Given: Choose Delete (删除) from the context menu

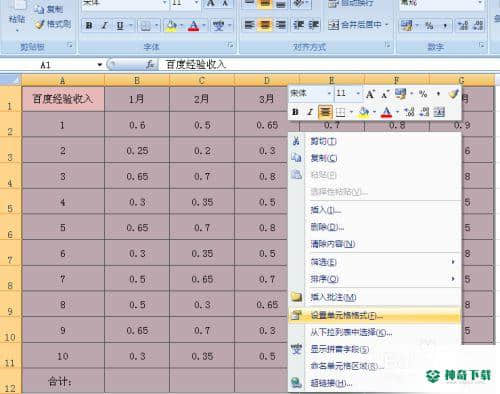Looking at the screenshot, I should (375, 227).
